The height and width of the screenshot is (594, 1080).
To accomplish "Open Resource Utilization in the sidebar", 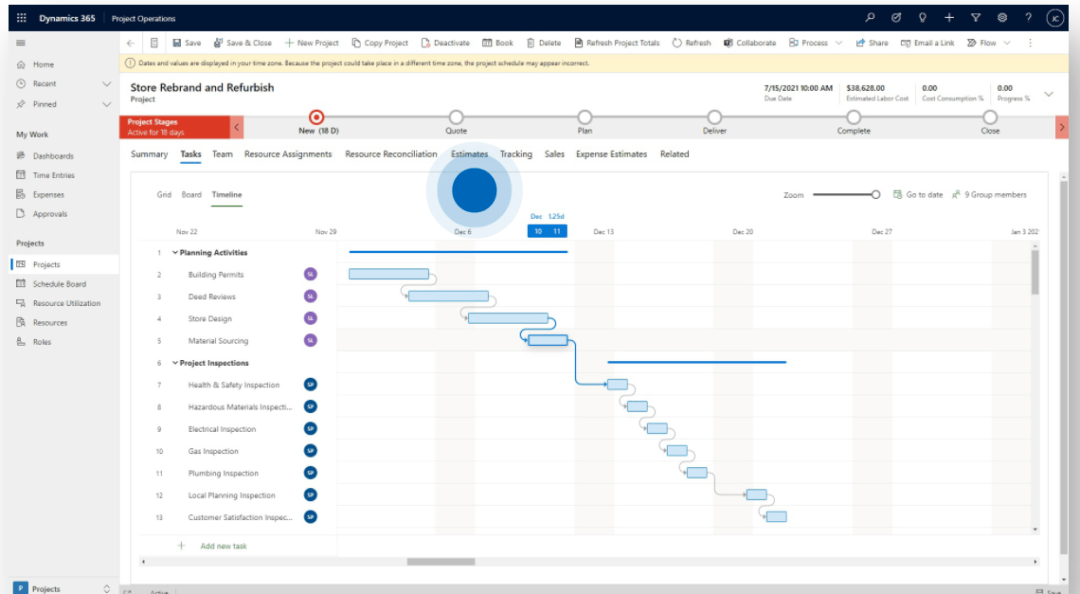I will (x=64, y=303).
